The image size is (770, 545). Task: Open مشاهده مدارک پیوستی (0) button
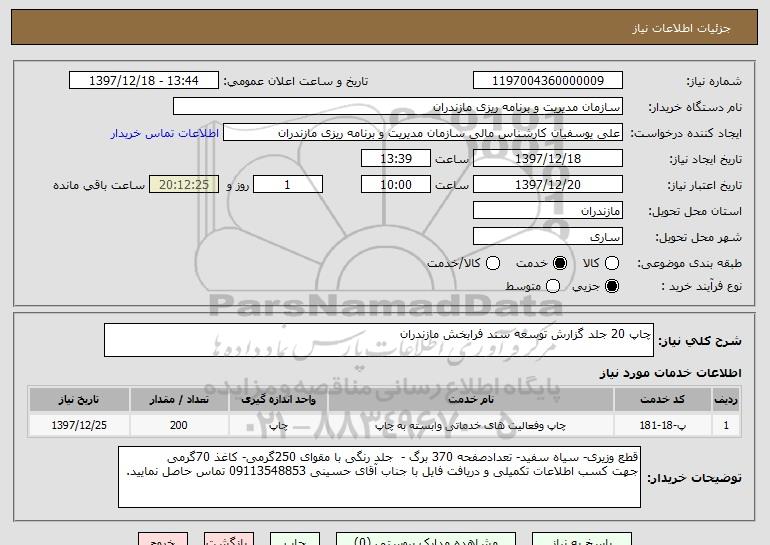pos(426,540)
